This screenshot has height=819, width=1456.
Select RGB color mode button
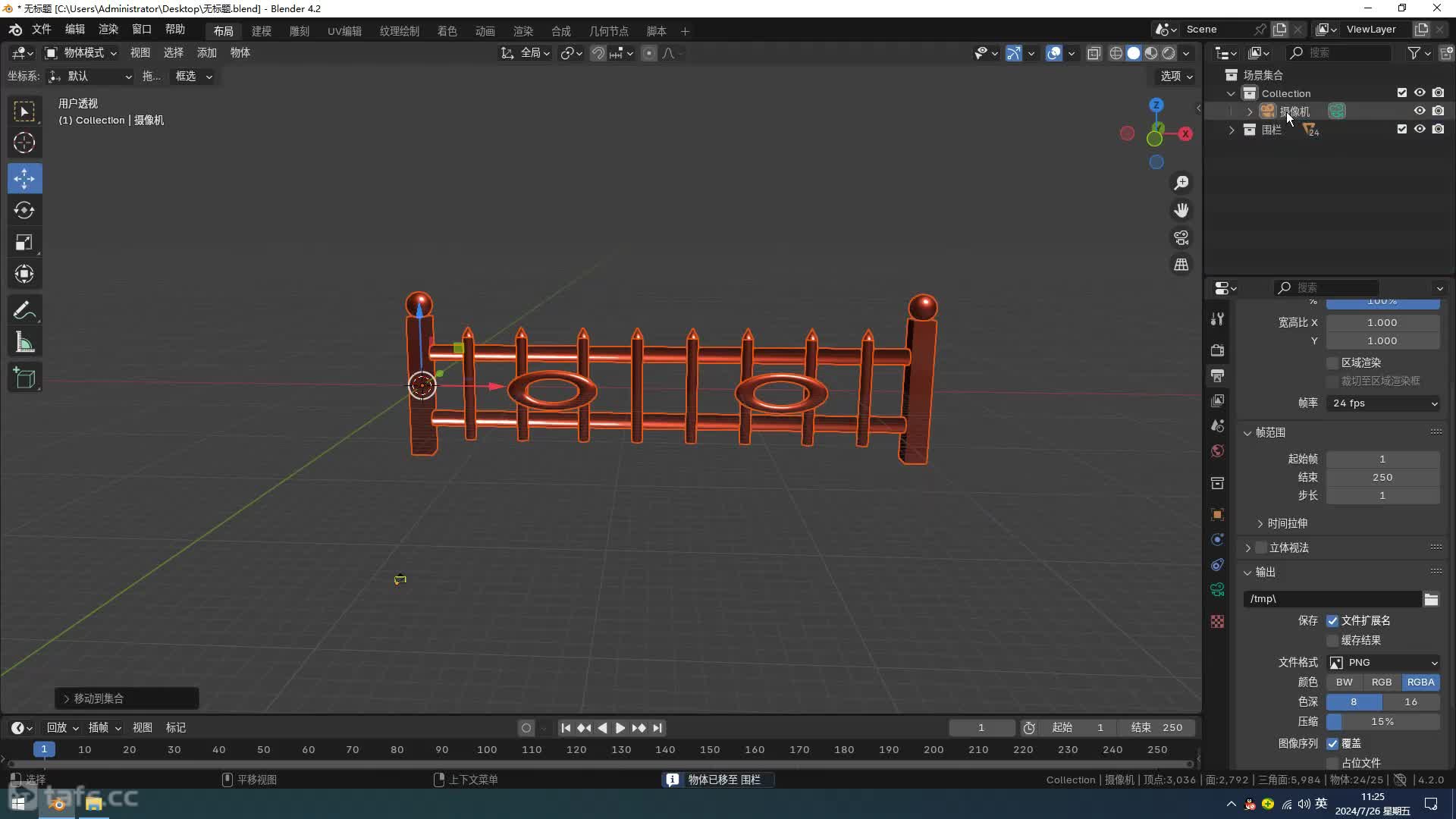(1382, 682)
